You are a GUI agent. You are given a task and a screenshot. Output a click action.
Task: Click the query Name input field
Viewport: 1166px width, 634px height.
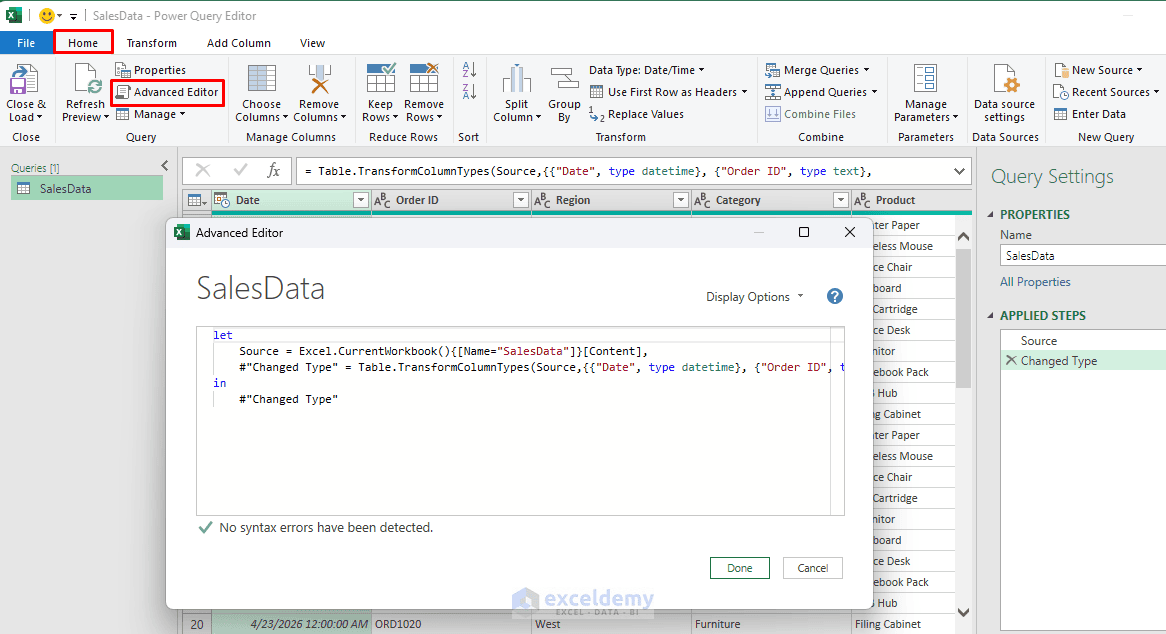tap(1083, 256)
